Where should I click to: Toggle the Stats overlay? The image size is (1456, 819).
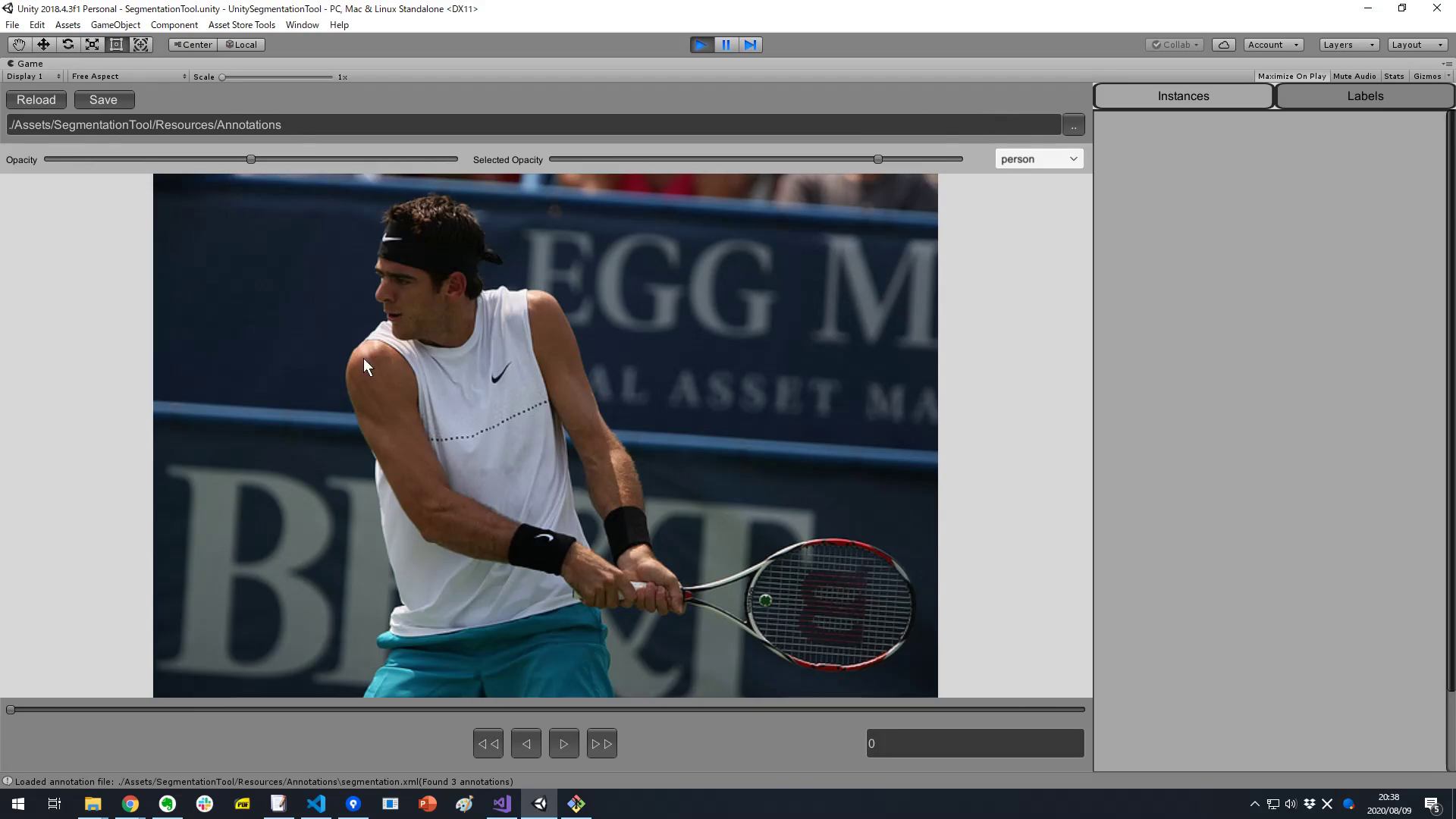(1394, 77)
